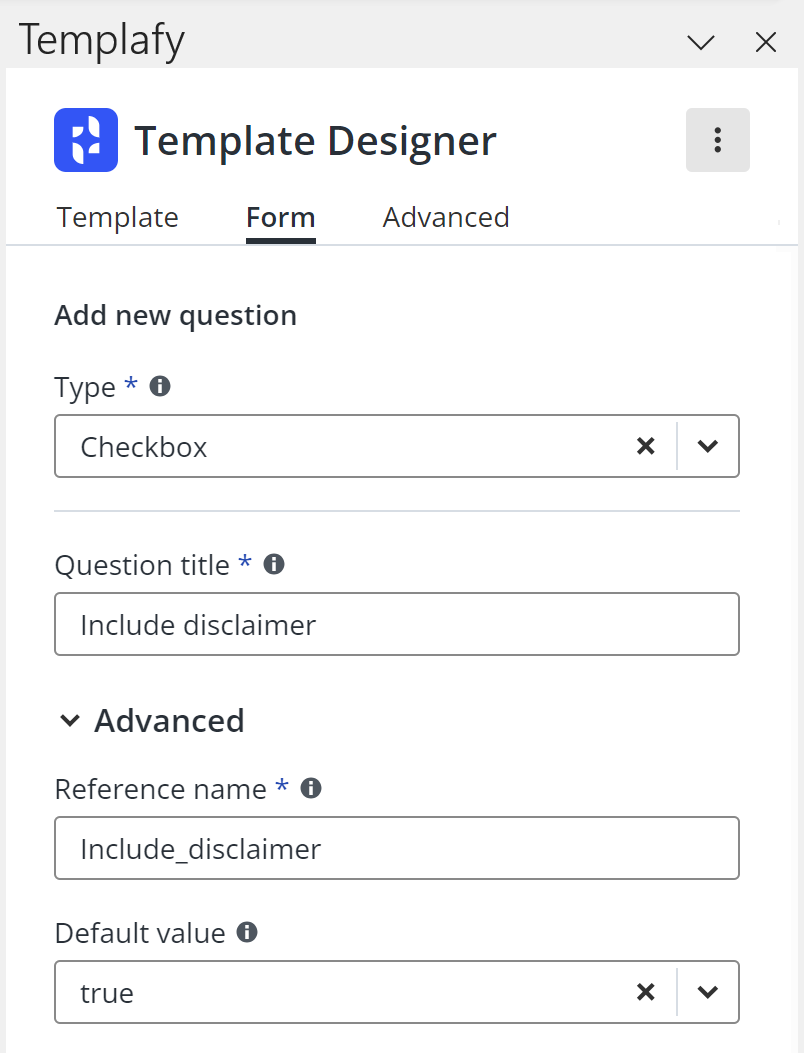Expand the Type dropdown arrow
804x1053 pixels.
point(708,446)
